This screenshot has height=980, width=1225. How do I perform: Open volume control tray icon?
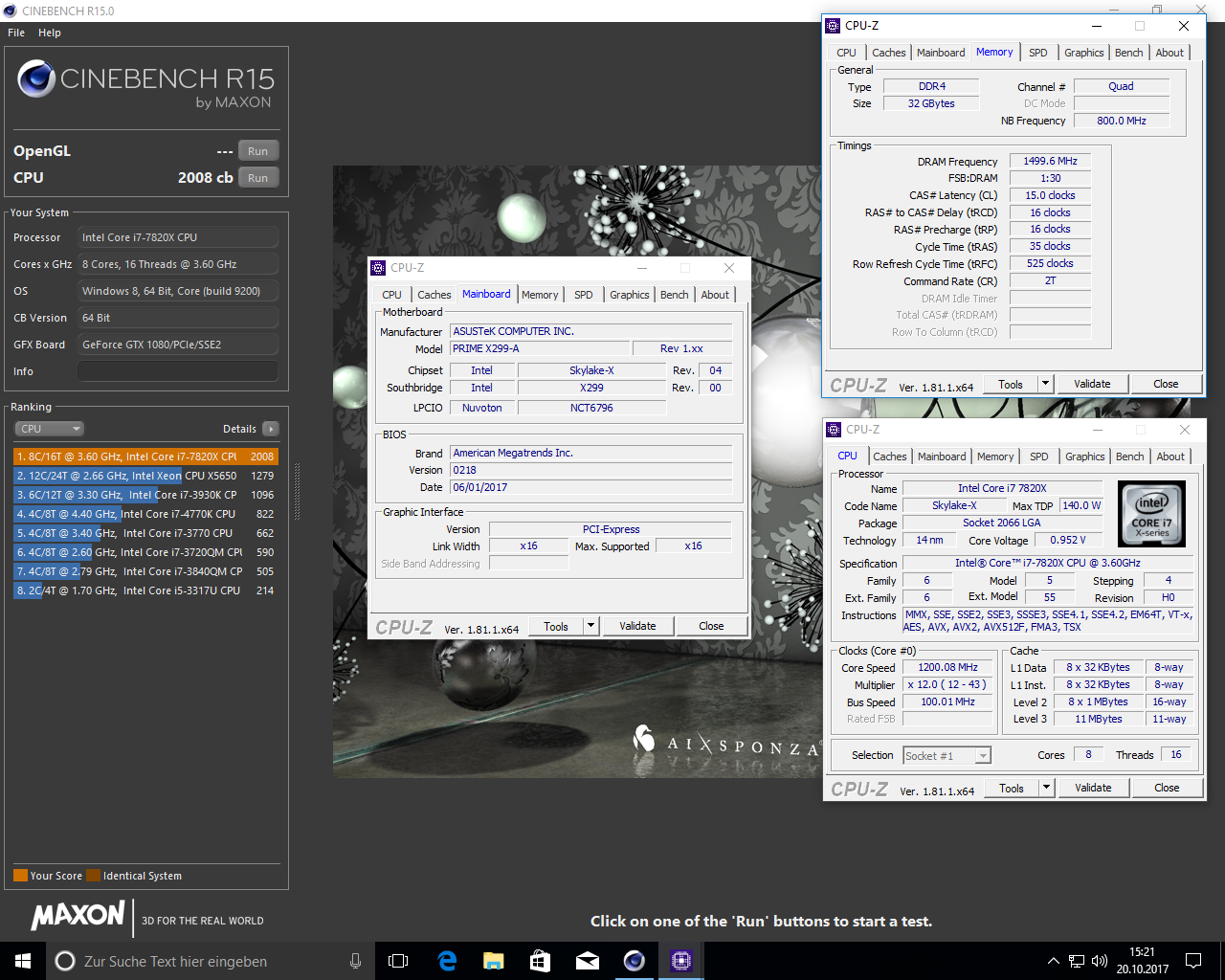coord(1100,961)
